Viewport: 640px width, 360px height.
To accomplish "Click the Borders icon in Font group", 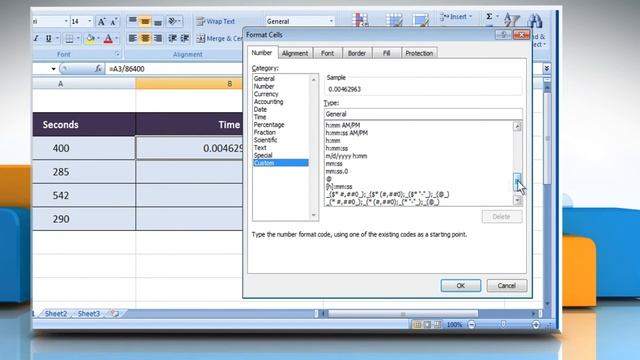I will [x=69, y=39].
